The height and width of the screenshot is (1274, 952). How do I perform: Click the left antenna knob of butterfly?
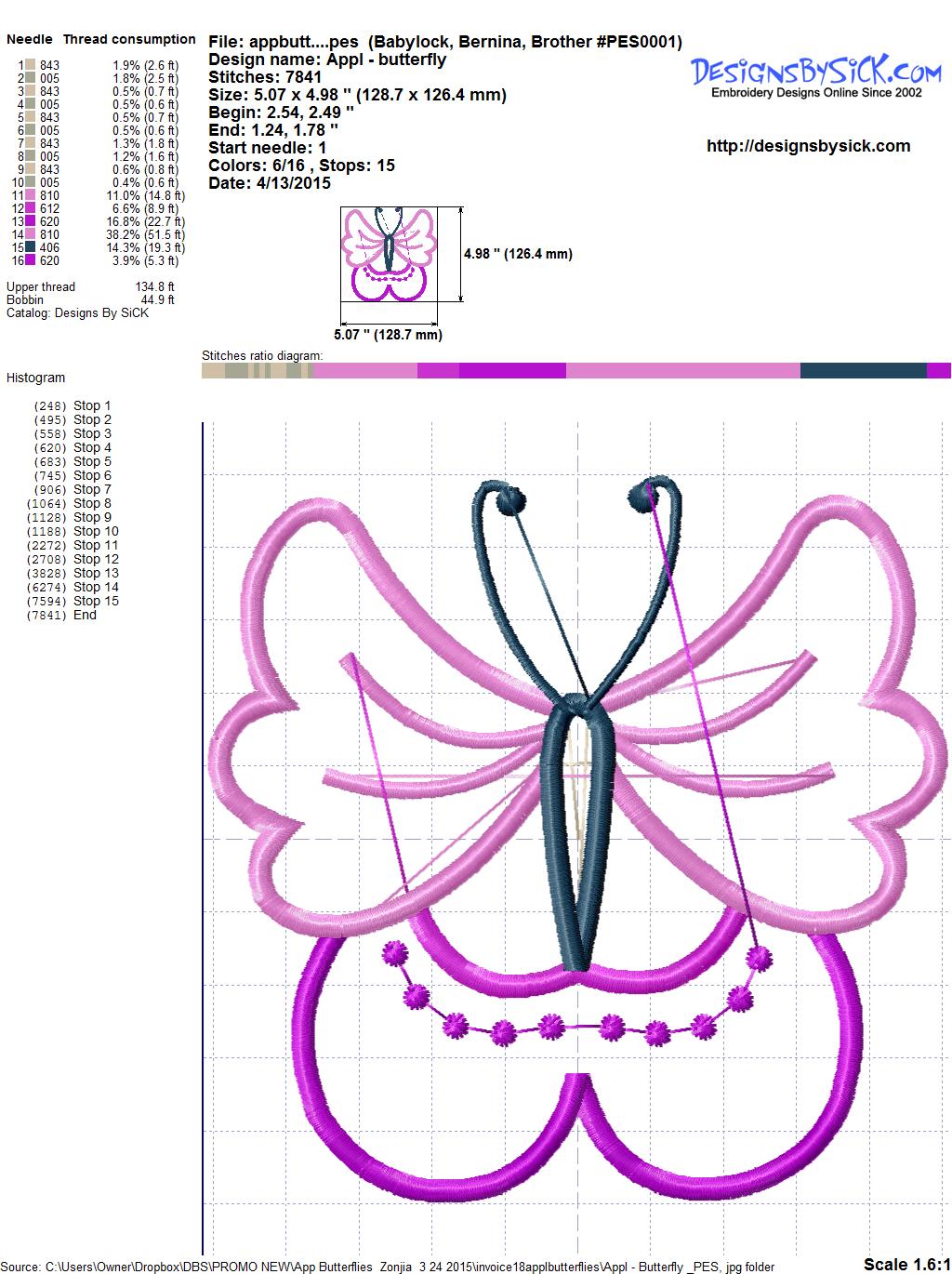click(508, 503)
